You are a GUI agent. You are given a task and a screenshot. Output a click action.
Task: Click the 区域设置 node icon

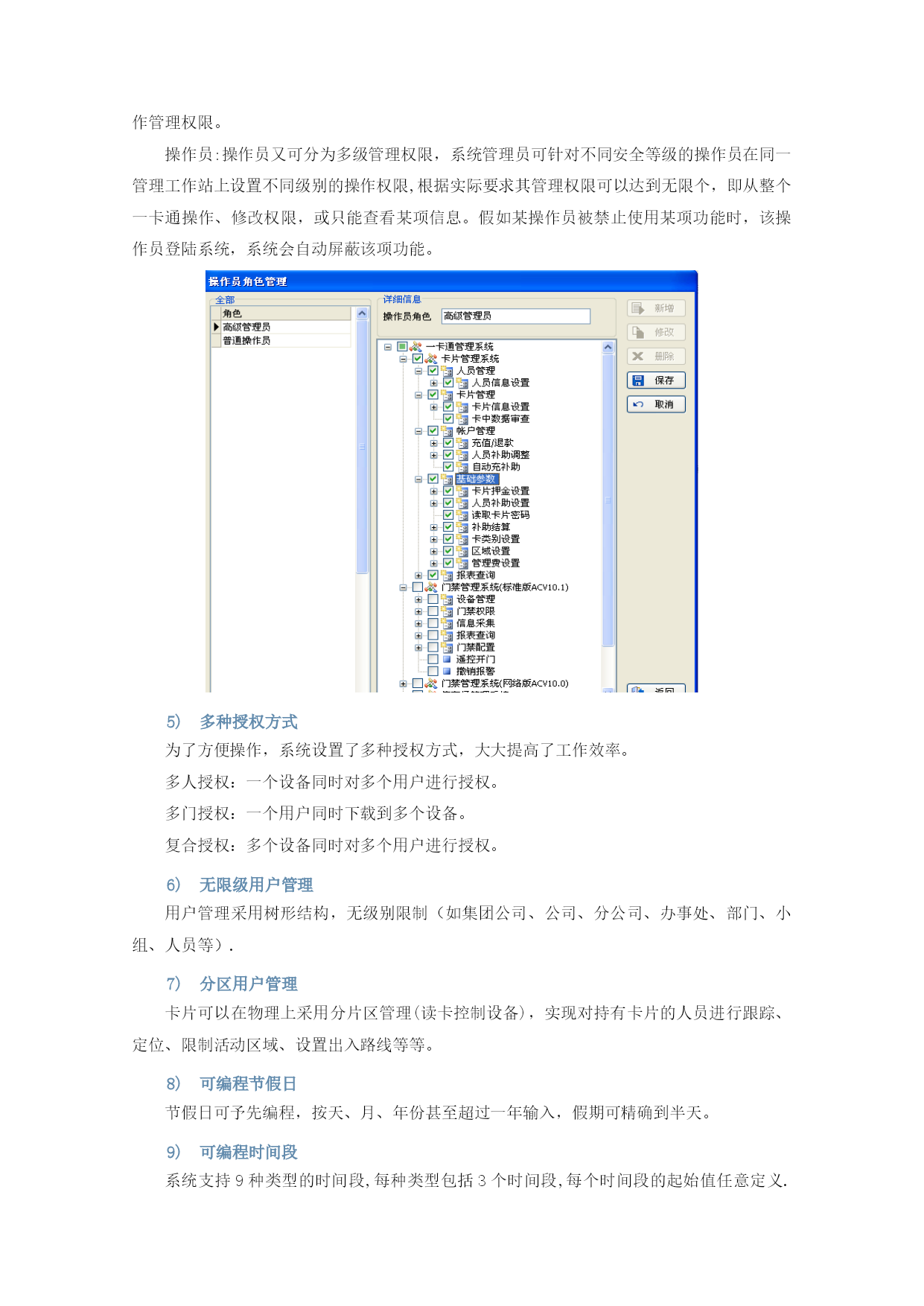point(462,551)
